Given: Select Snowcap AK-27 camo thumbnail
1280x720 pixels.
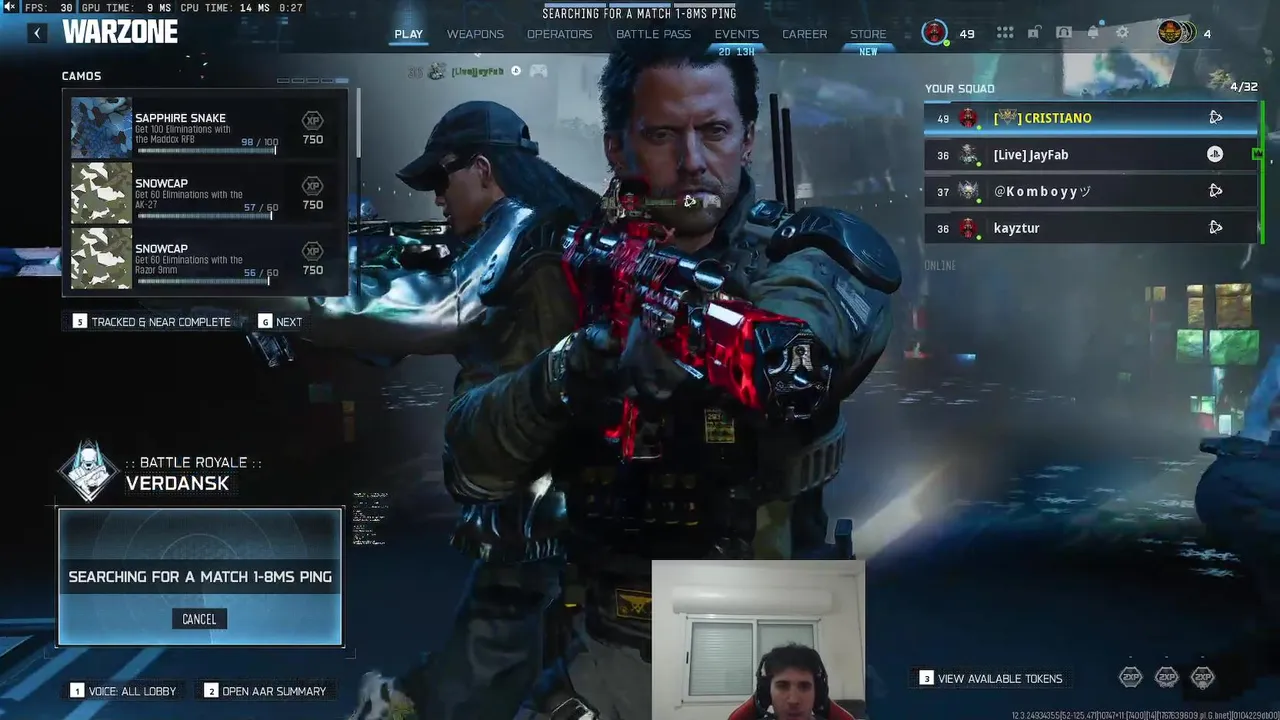Looking at the screenshot, I should point(101,192).
